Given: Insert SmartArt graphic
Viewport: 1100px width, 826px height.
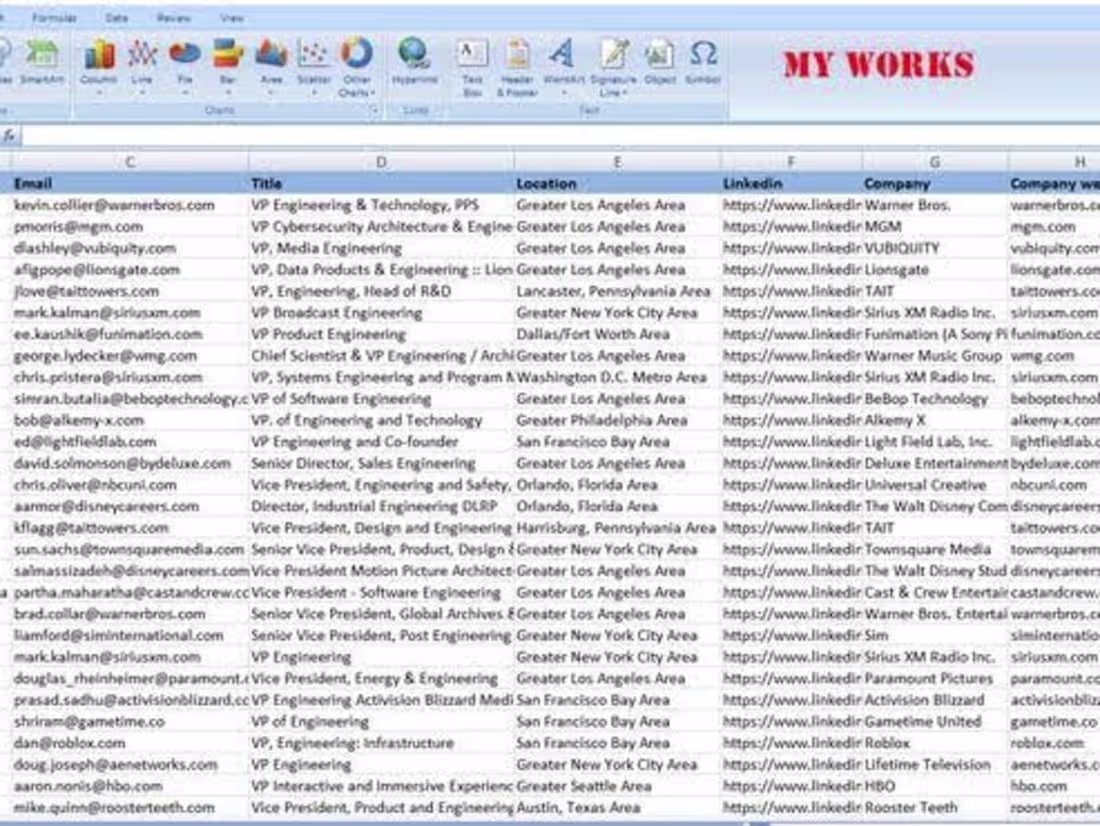Looking at the screenshot, I should coord(42,63).
